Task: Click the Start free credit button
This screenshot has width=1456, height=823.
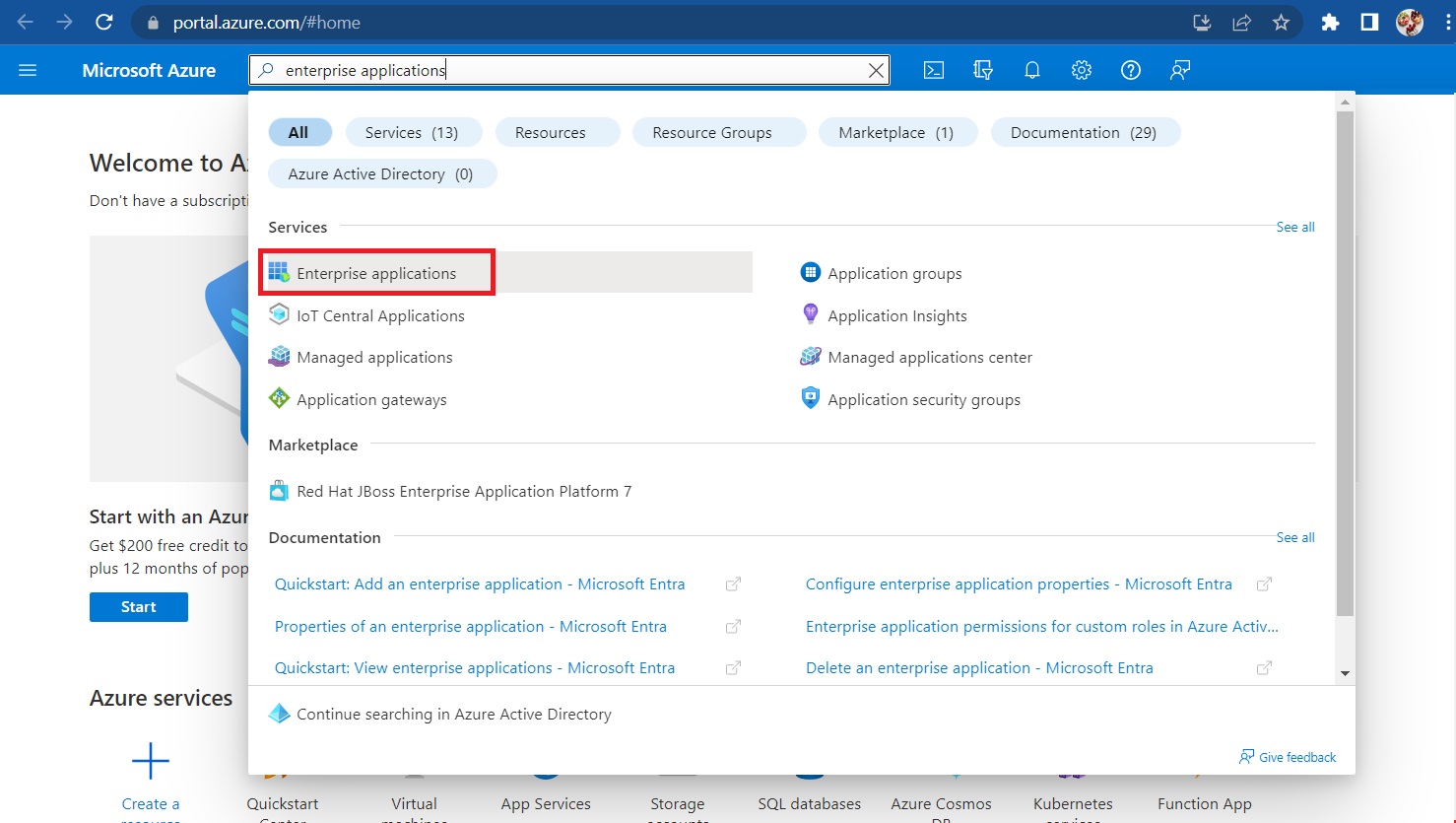Action: click(138, 606)
